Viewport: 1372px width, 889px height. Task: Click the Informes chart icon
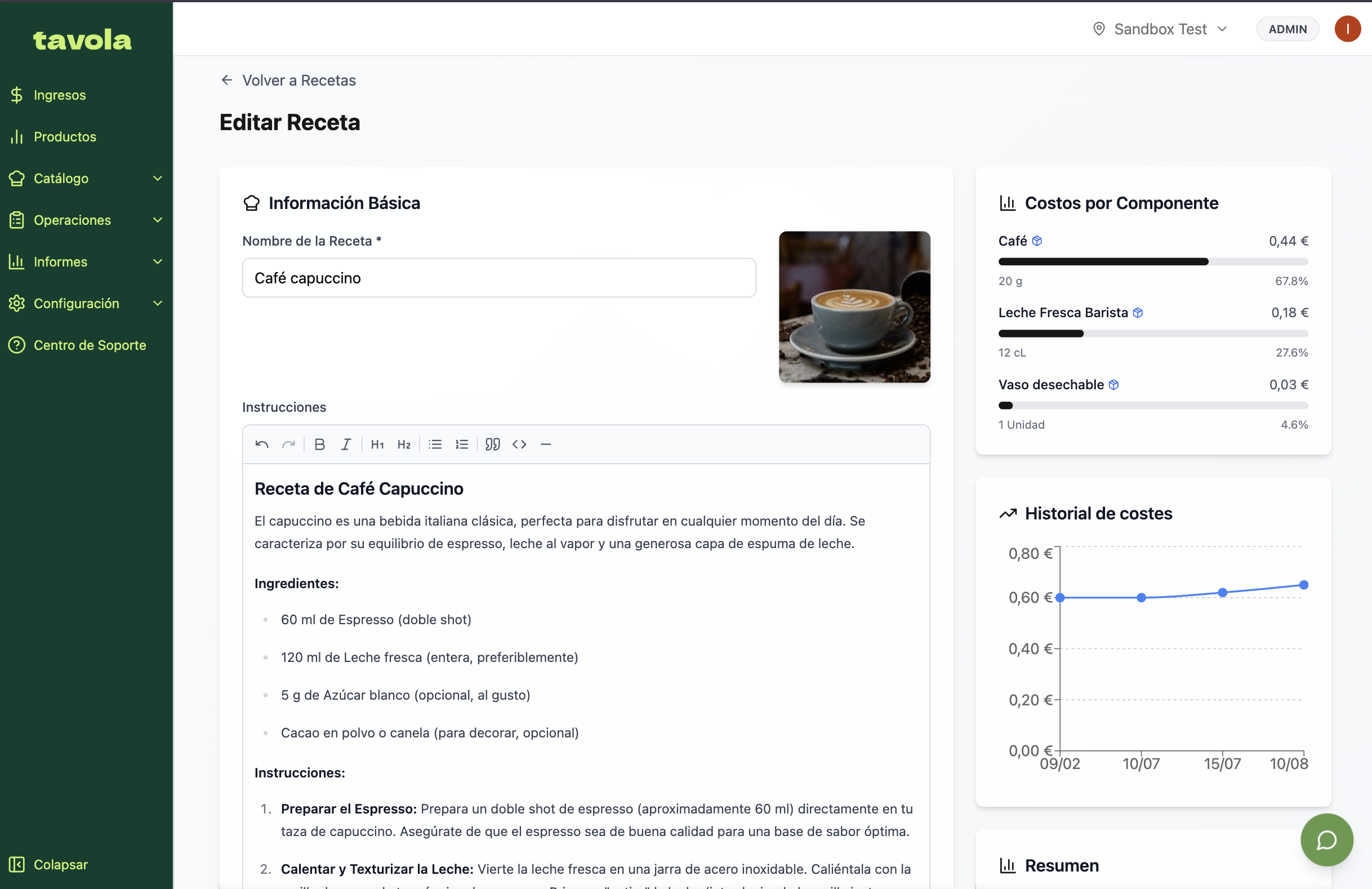[17, 262]
